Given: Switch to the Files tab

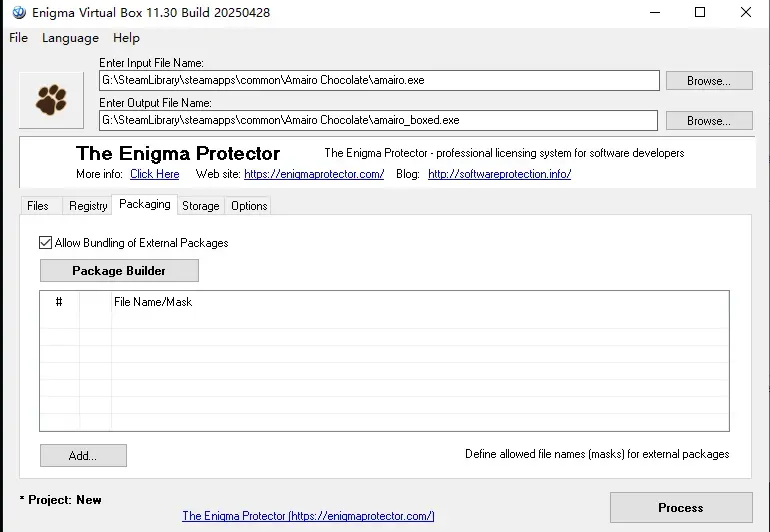Looking at the screenshot, I should 38,206.
